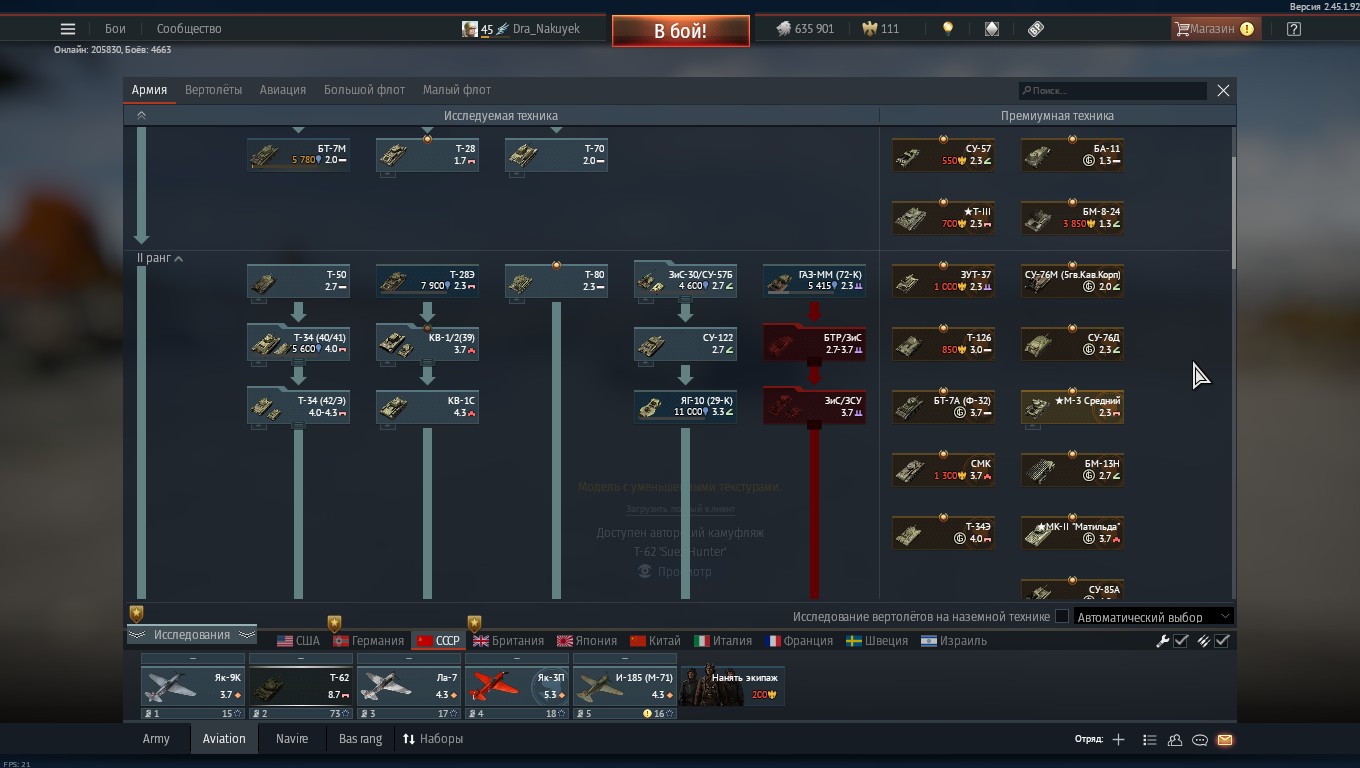Click the В бой! battle button
The image size is (1360, 768).
(x=681, y=31)
